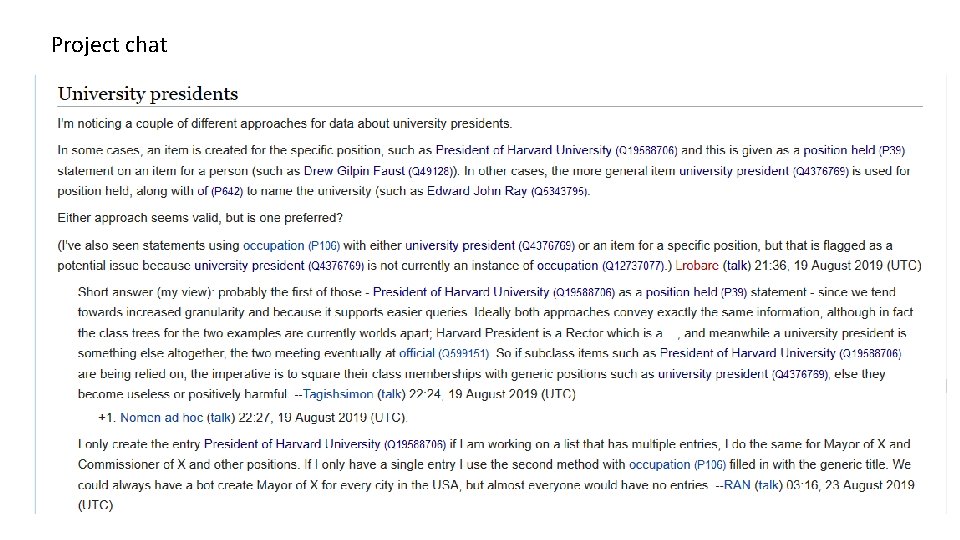
Task: Follow the 'of (P642)' property link
Action: pos(219,191)
